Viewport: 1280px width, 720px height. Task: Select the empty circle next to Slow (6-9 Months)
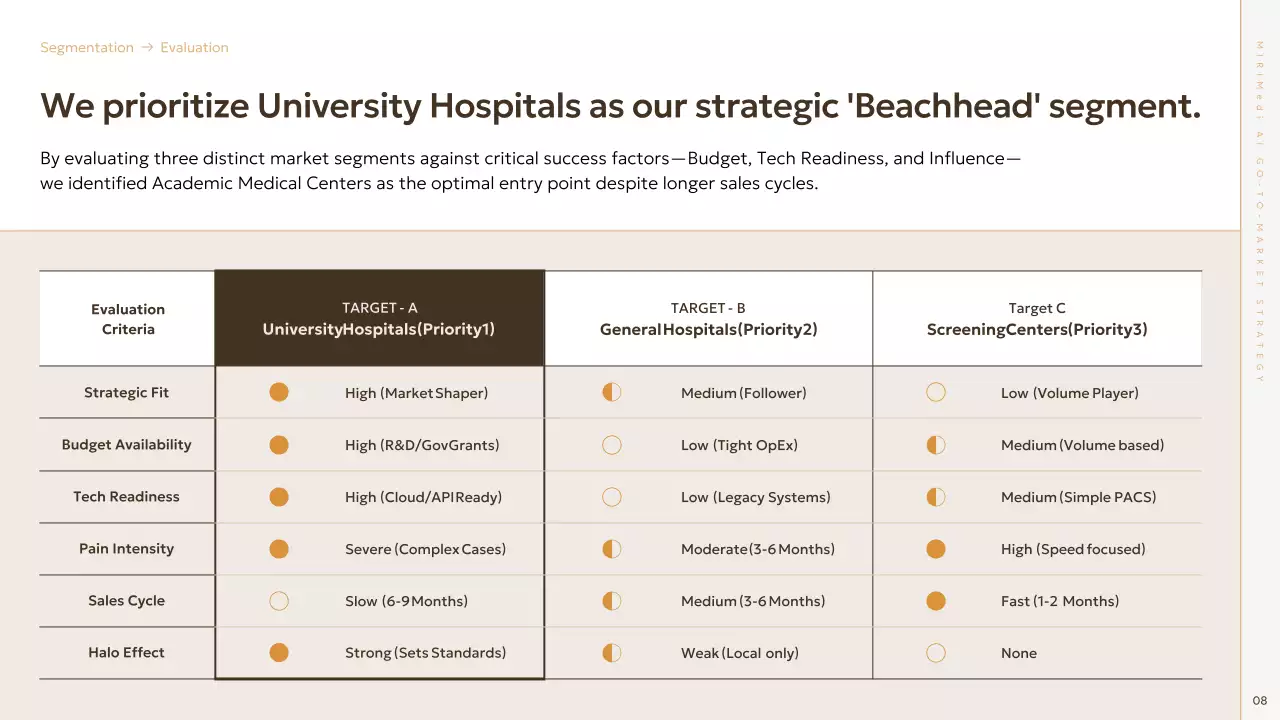279,601
